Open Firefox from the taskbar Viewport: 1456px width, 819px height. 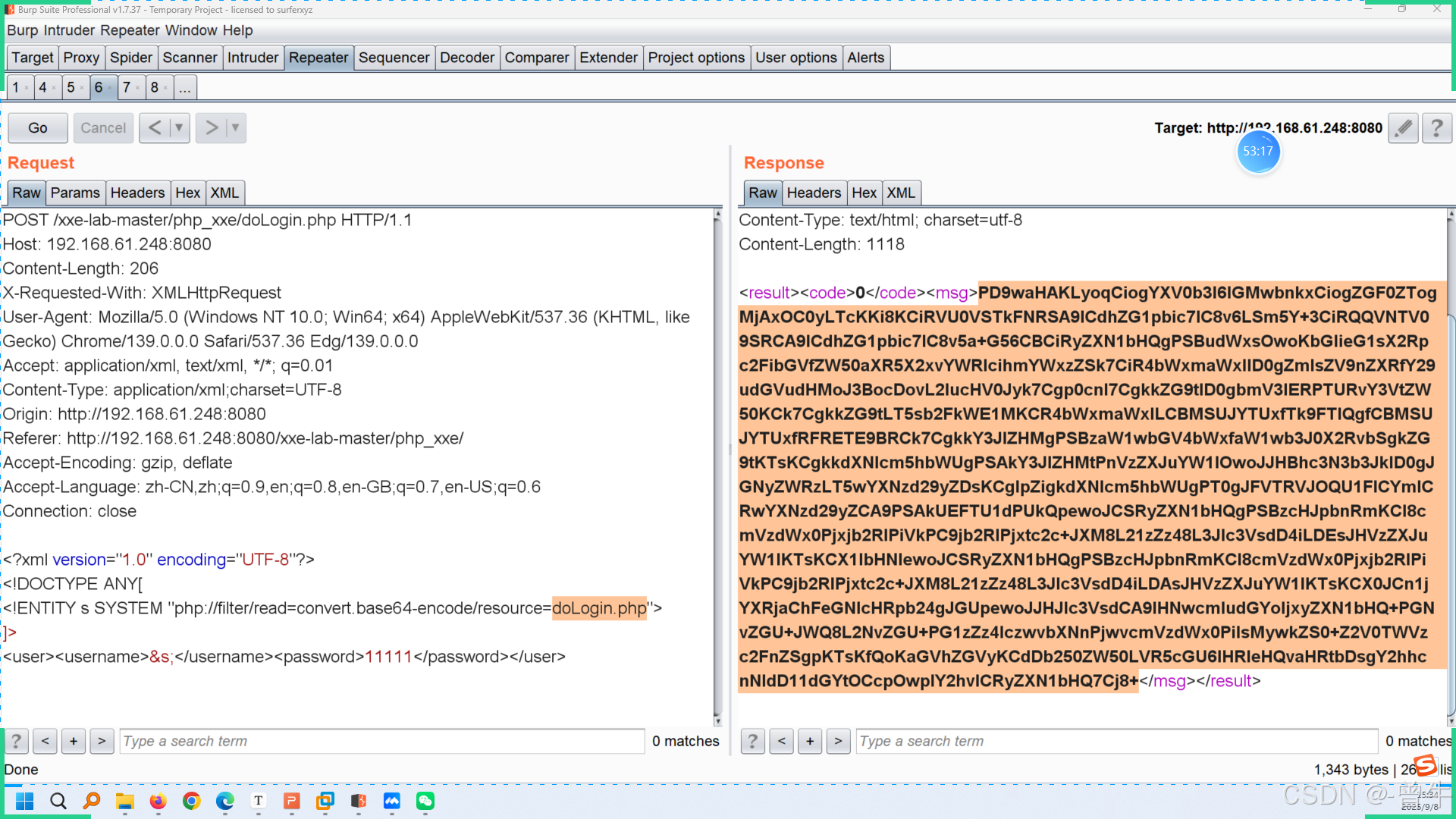click(x=158, y=801)
